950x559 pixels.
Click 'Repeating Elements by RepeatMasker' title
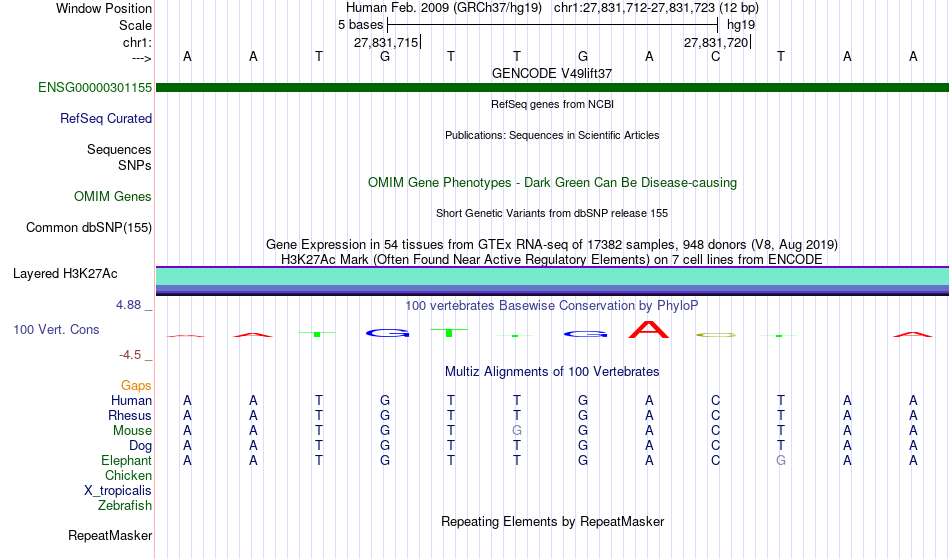click(552, 521)
